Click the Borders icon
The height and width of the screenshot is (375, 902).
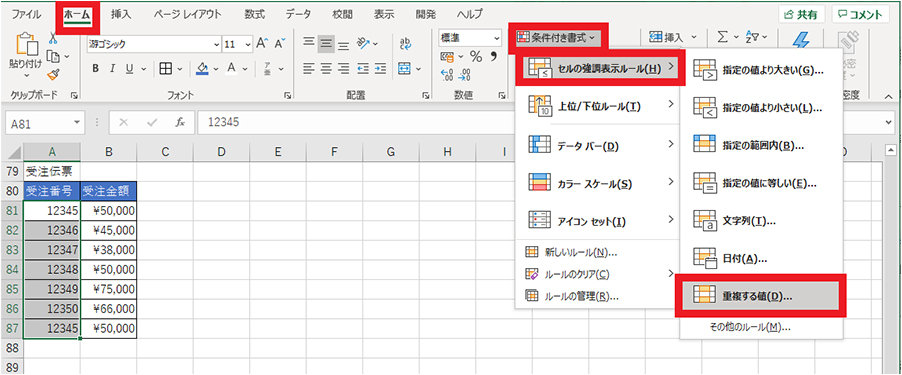(x=166, y=68)
